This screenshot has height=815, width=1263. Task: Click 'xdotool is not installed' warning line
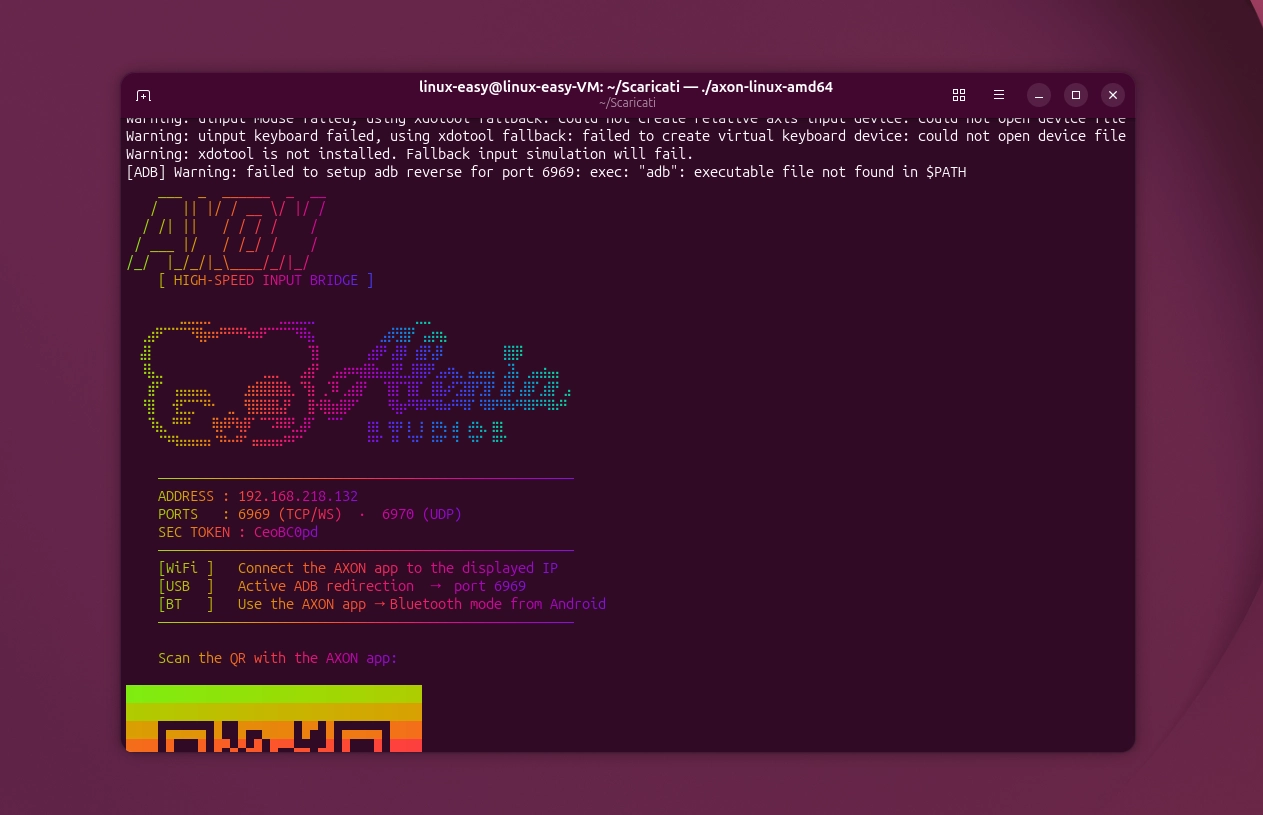pos(409,154)
